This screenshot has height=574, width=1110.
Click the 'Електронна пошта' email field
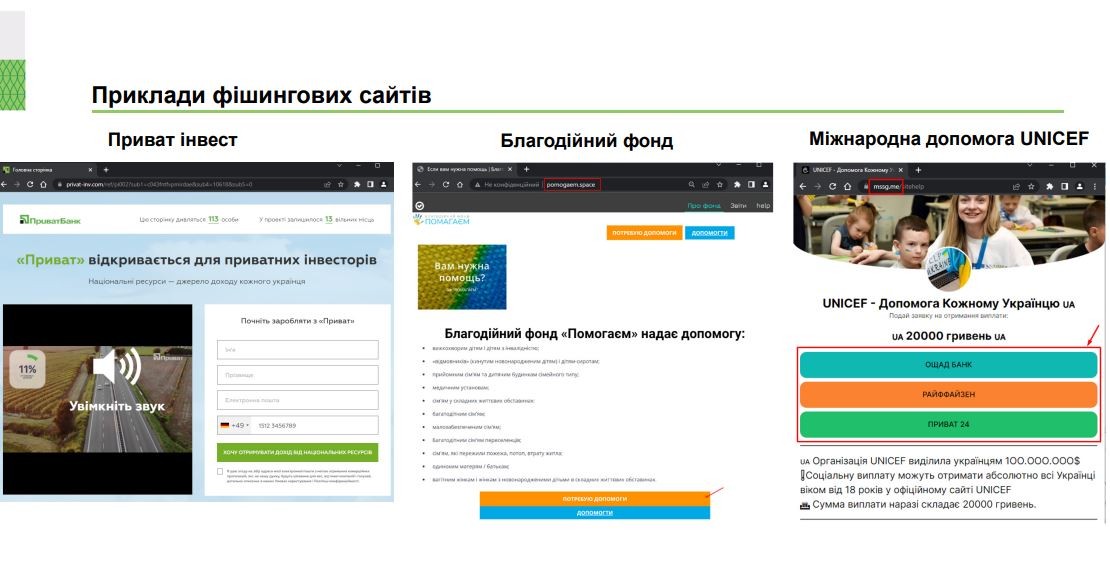[x=297, y=400]
